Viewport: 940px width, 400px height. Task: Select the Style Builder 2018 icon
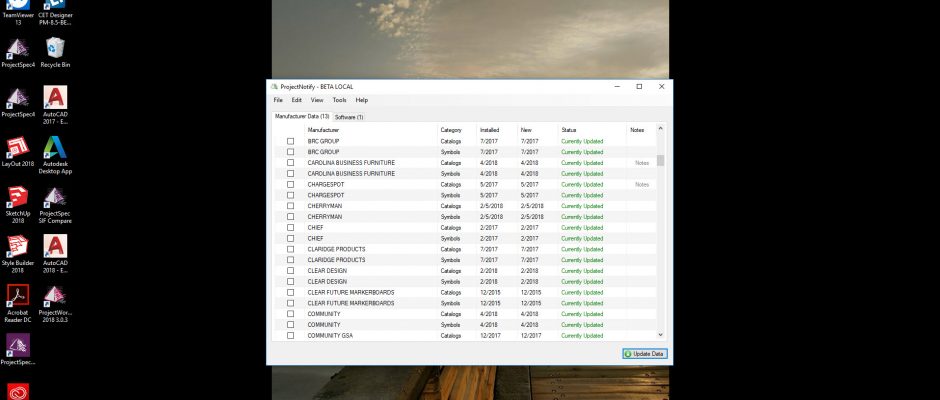click(18, 254)
